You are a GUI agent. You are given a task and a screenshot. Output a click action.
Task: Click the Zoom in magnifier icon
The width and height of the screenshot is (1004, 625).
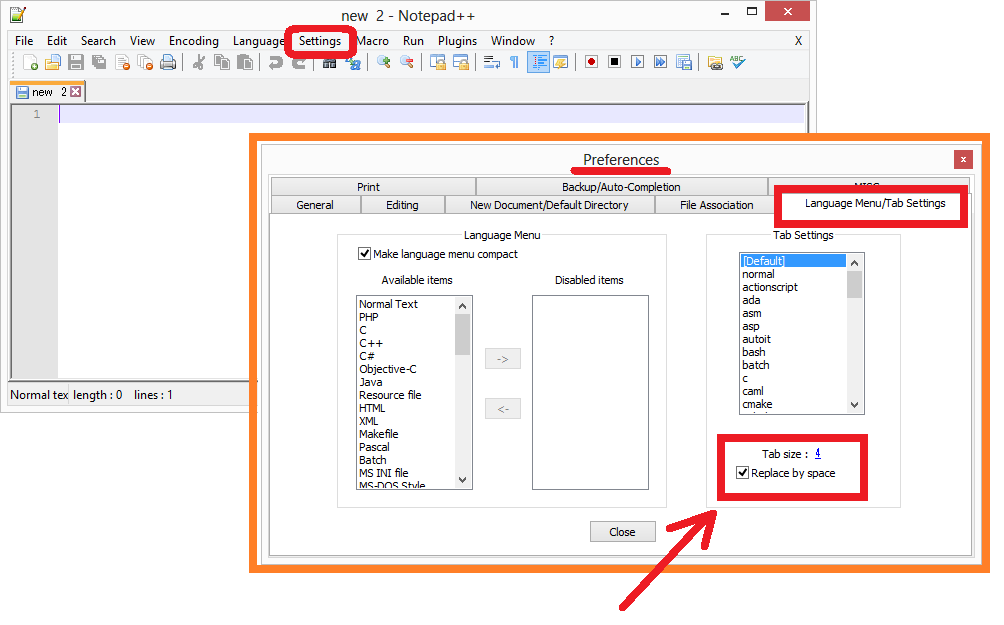(383, 62)
